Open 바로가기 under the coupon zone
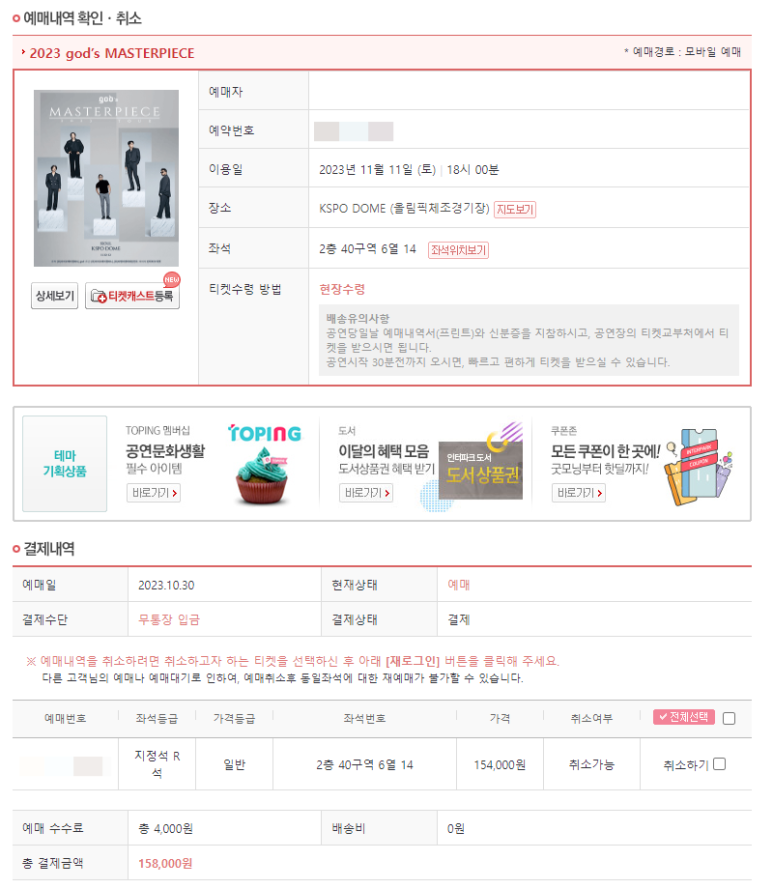The height and width of the screenshot is (889, 773). click(x=579, y=493)
